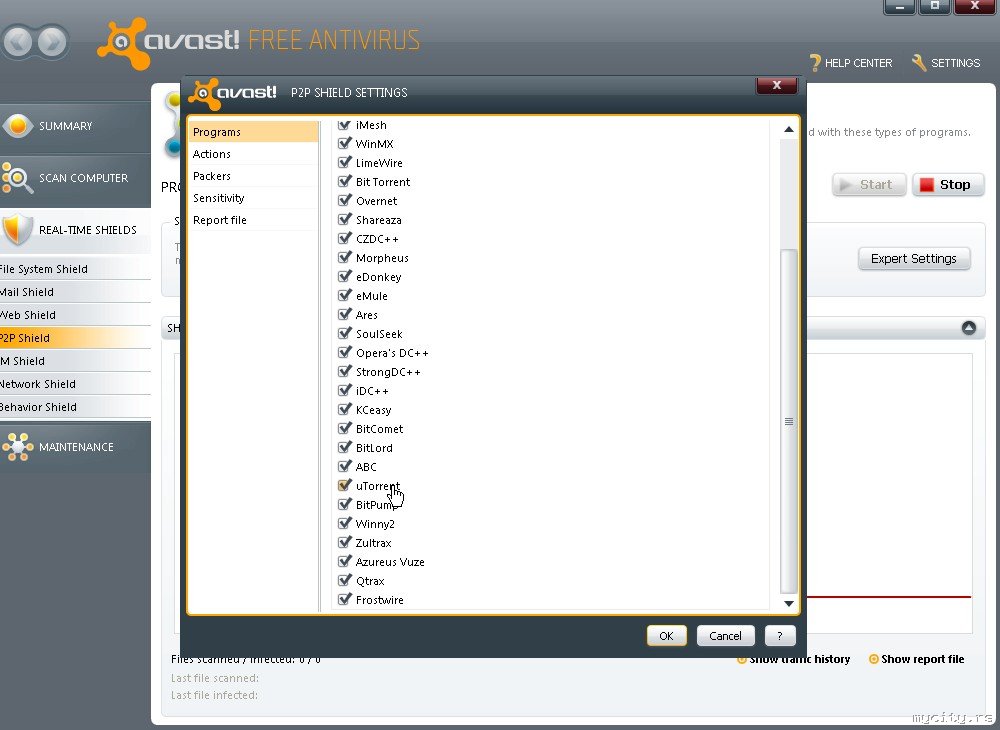Click Show report file bullet icon

click(874, 659)
